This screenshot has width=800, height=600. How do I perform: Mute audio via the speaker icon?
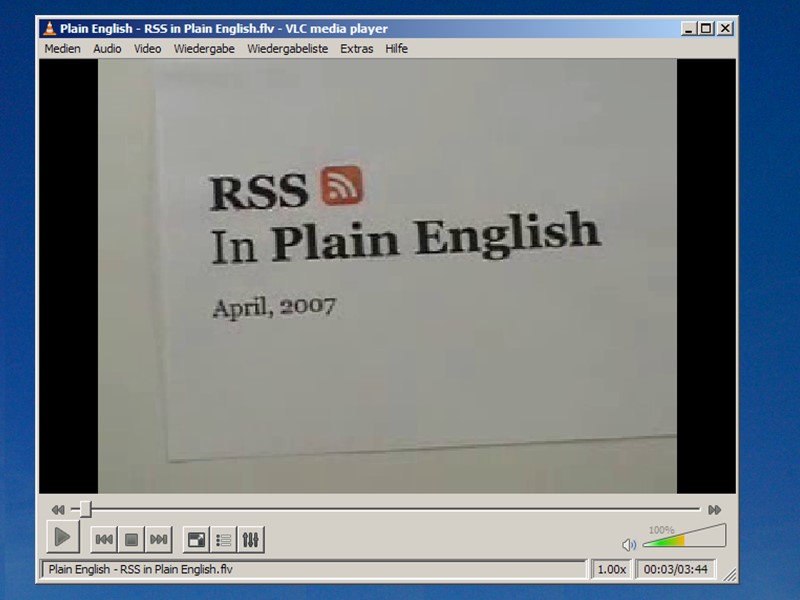click(x=628, y=544)
